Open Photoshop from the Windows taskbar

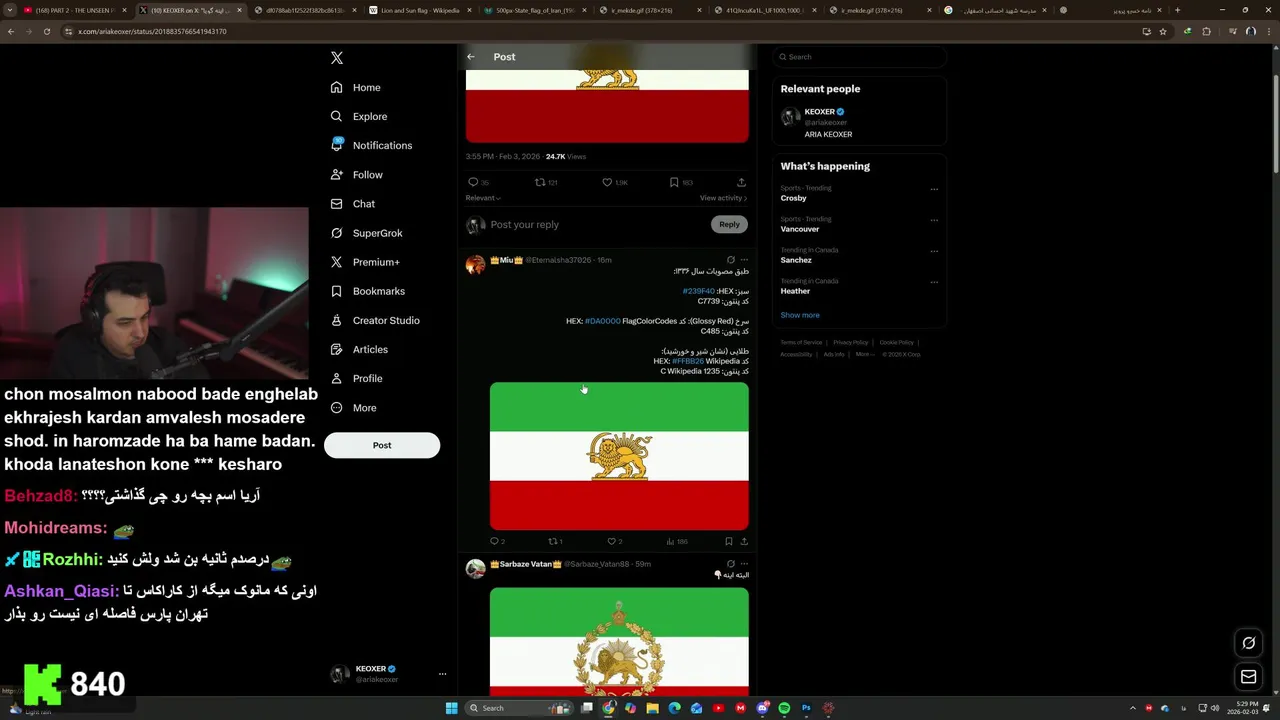tap(806, 708)
